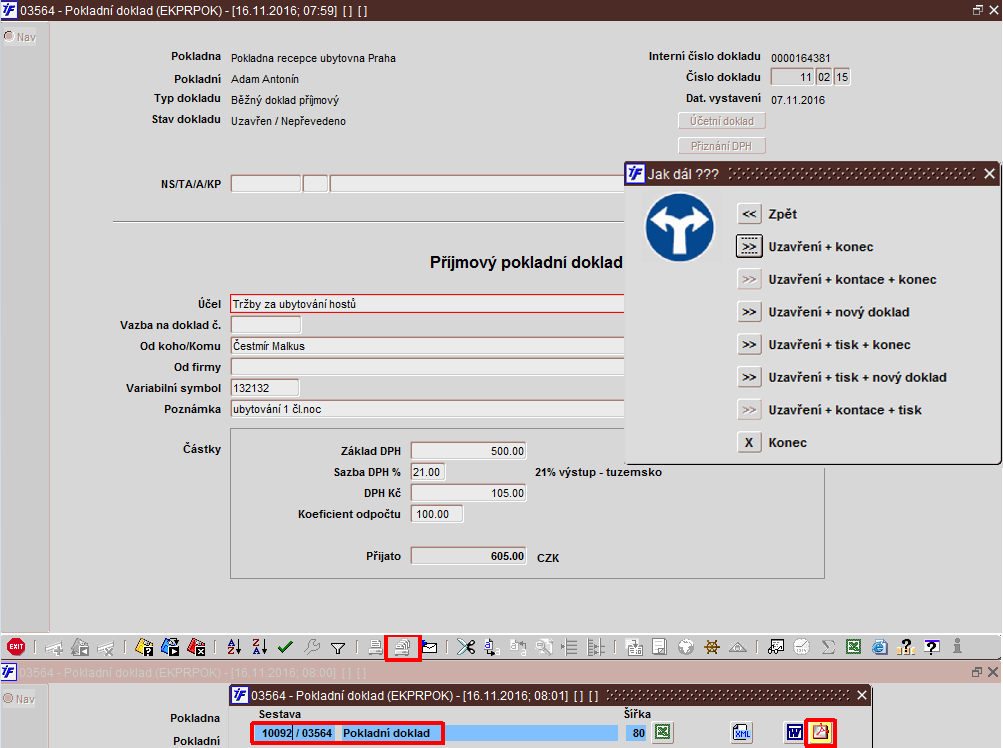This screenshot has width=1003, height=748.
Task: Click the green Excel export toolbar icon
Action: coord(853,648)
